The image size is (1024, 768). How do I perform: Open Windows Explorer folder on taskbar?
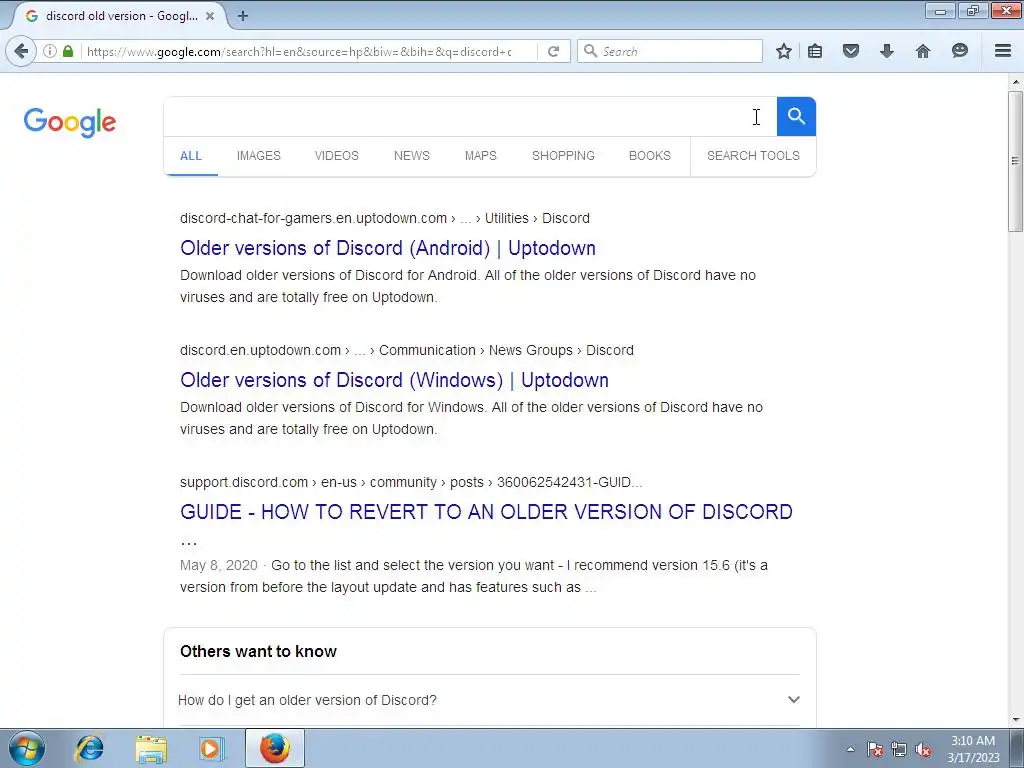151,748
